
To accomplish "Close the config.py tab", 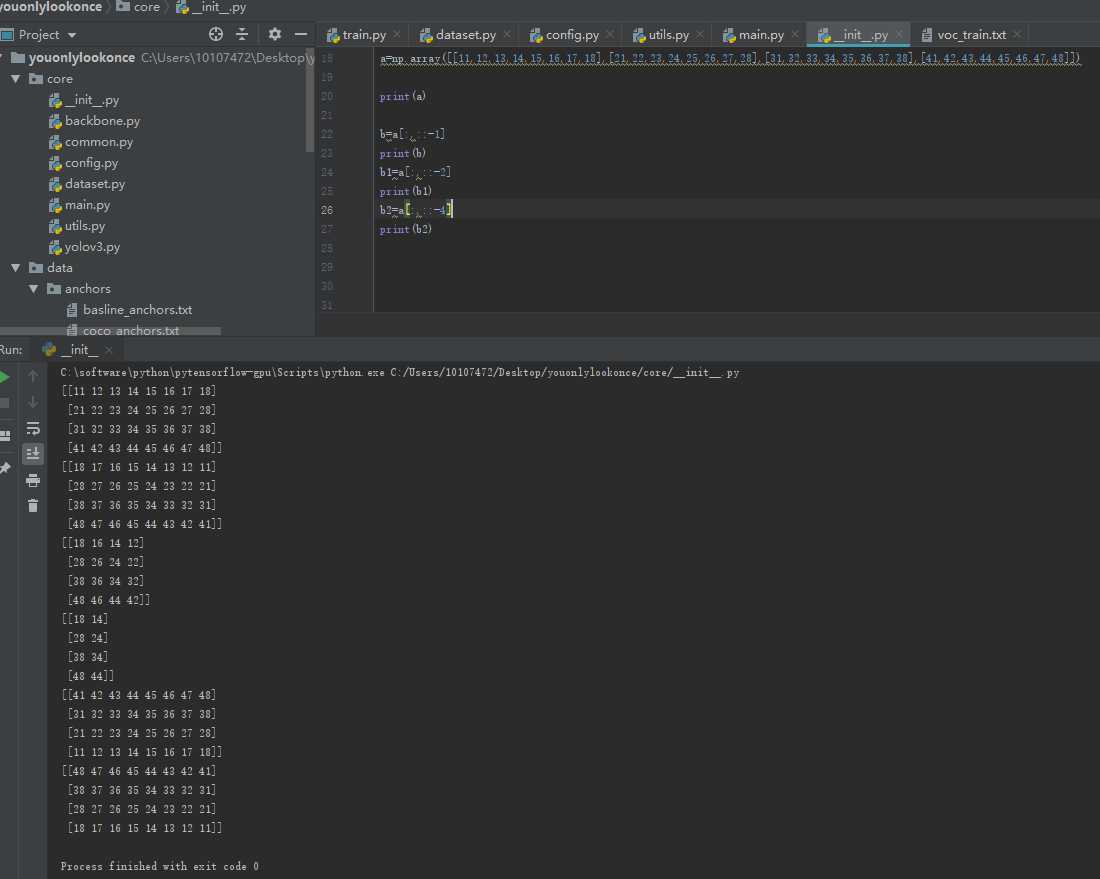I will 610,34.
